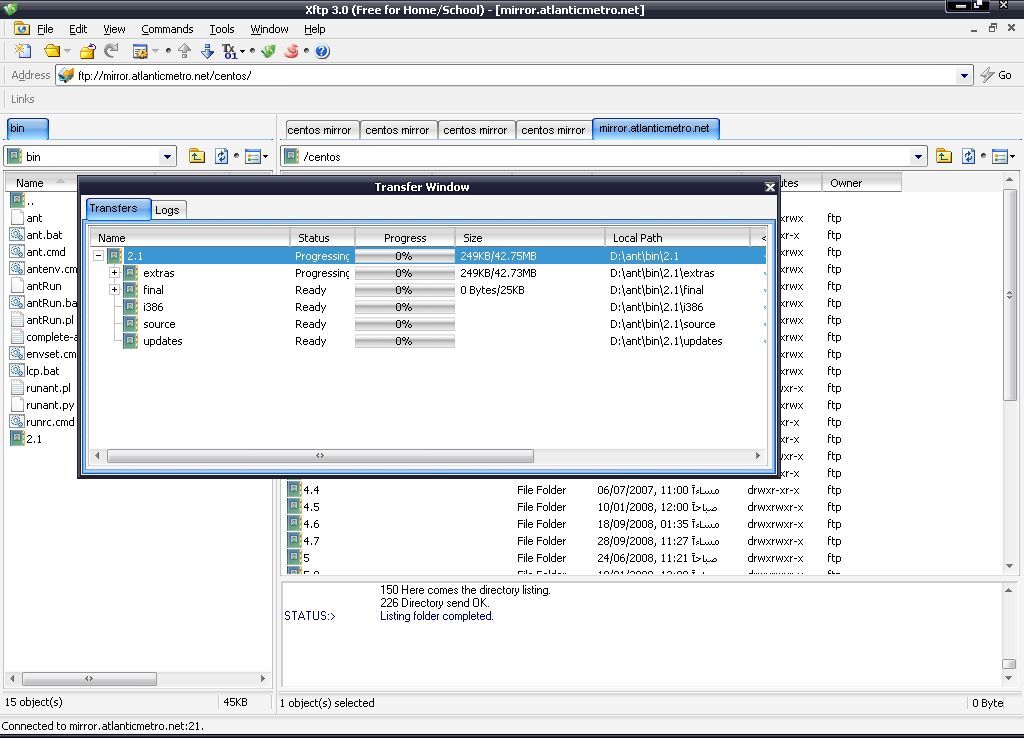1024x738 pixels.
Task: Click the Help question mark toolbar icon
Action: (x=321, y=52)
